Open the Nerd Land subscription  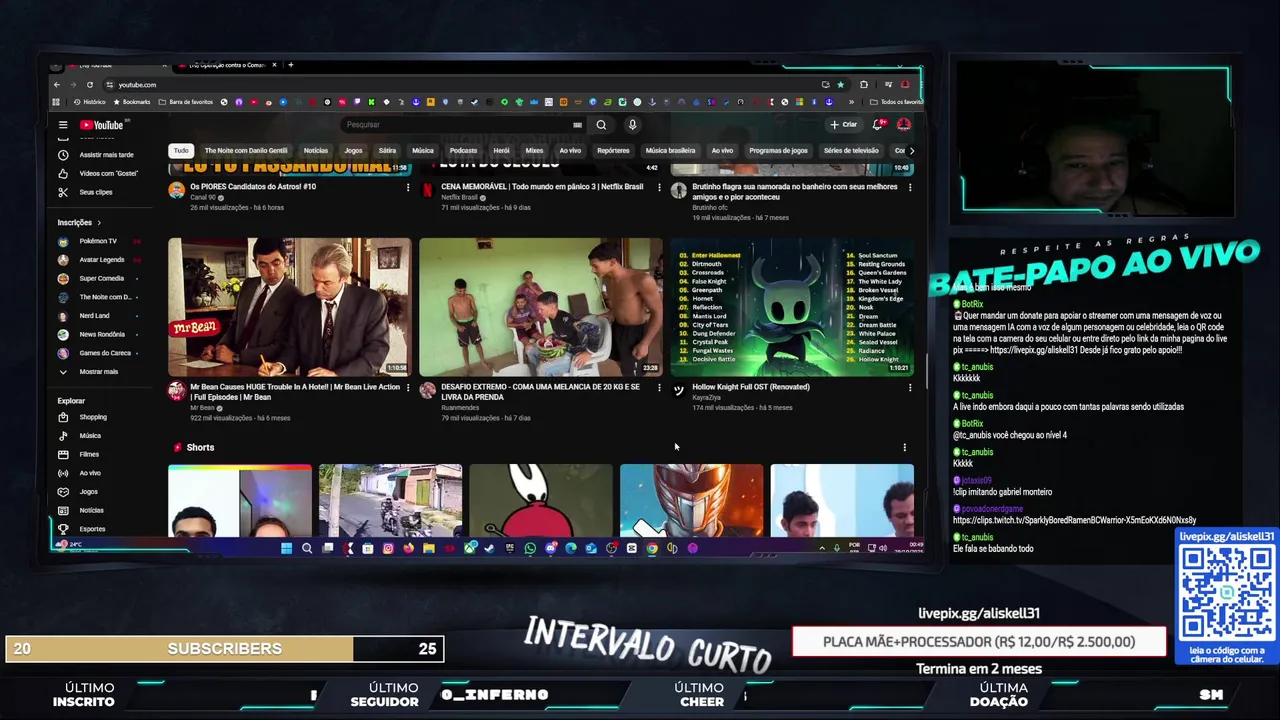click(x=98, y=316)
